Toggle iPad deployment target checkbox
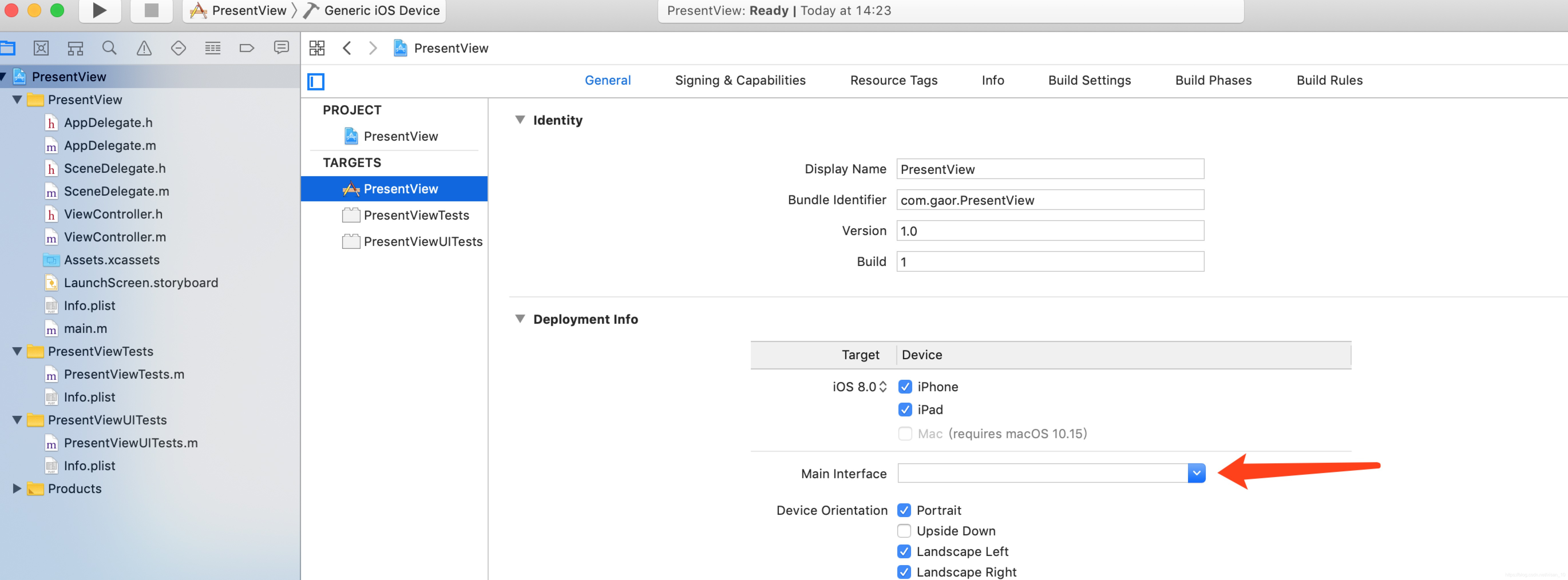This screenshot has width=1568, height=580. coord(905,409)
